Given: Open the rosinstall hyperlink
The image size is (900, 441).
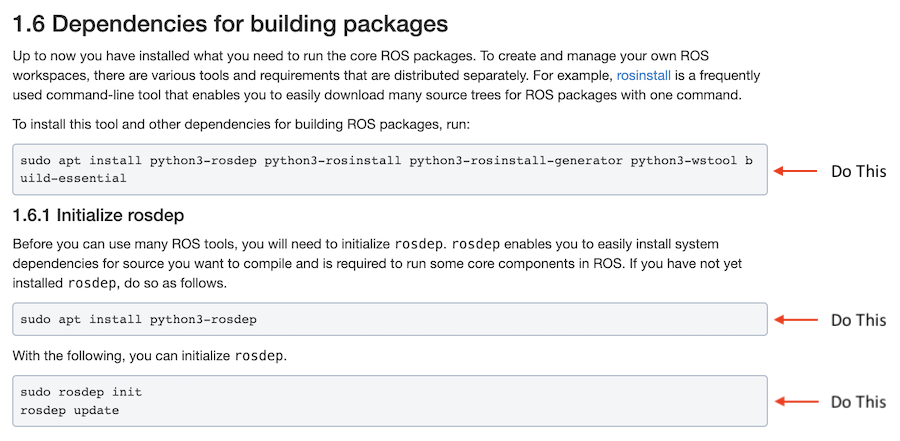Looking at the screenshot, I should click(645, 75).
